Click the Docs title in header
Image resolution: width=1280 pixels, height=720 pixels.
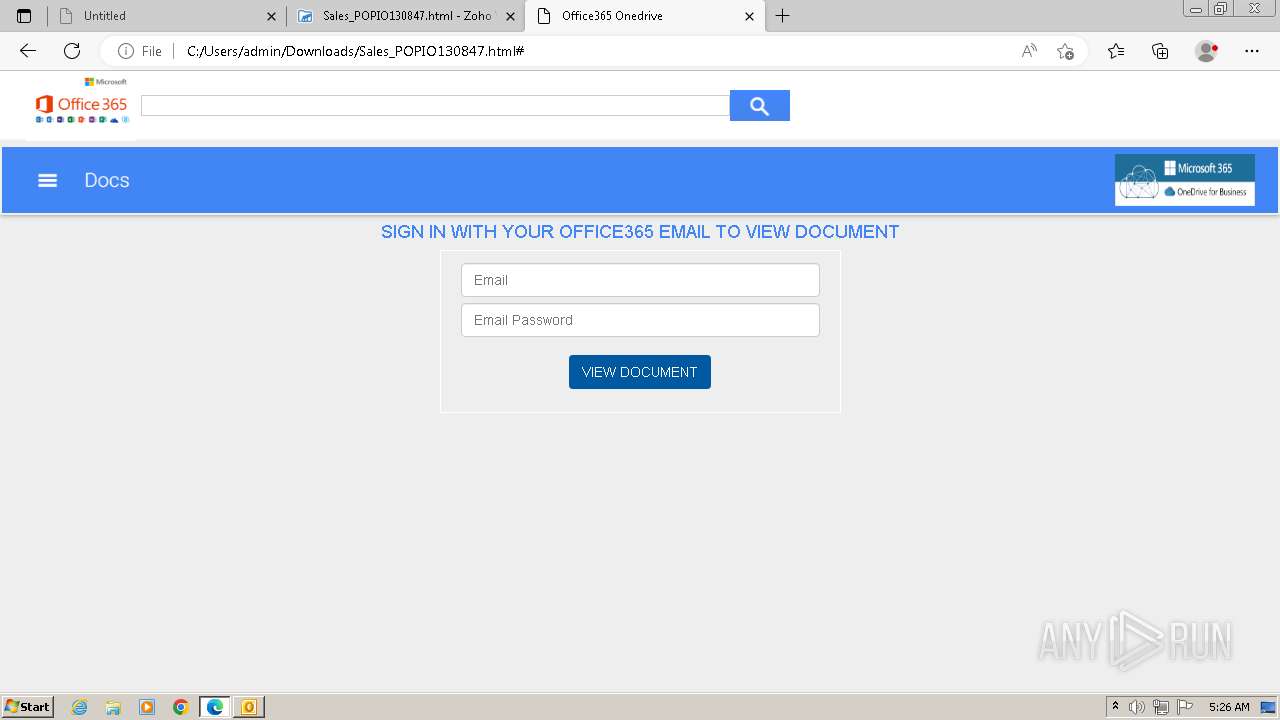coord(107,180)
